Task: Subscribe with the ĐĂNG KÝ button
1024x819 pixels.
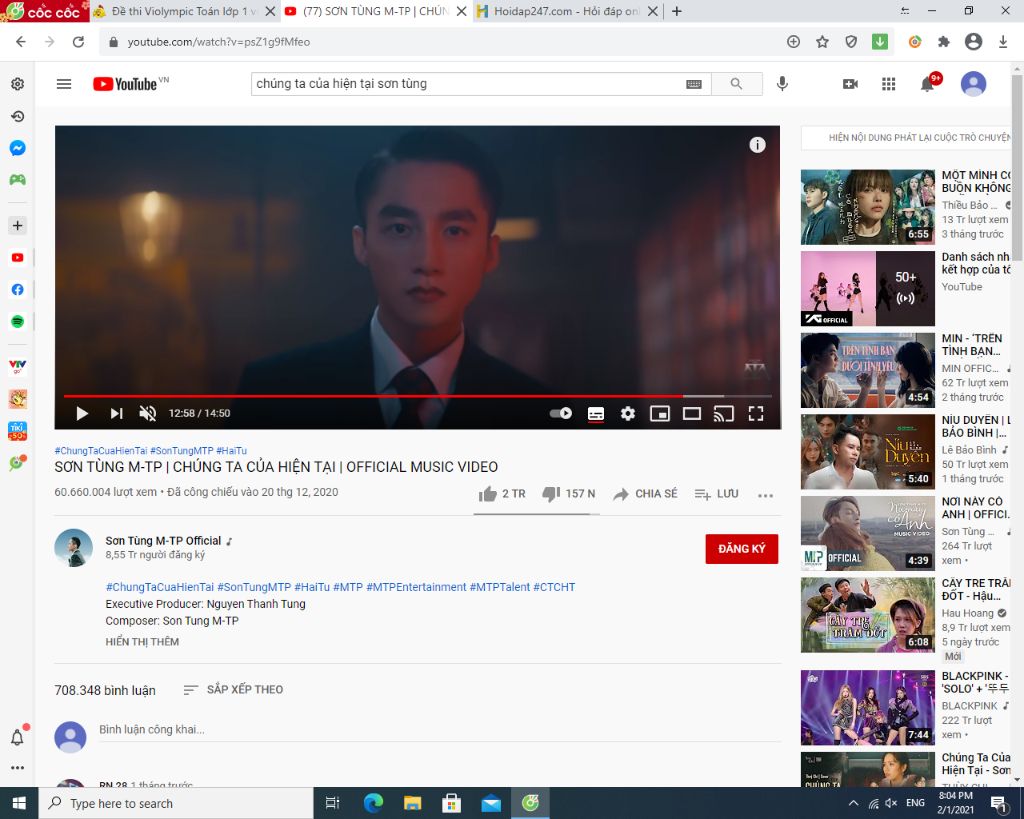Action: click(x=741, y=549)
